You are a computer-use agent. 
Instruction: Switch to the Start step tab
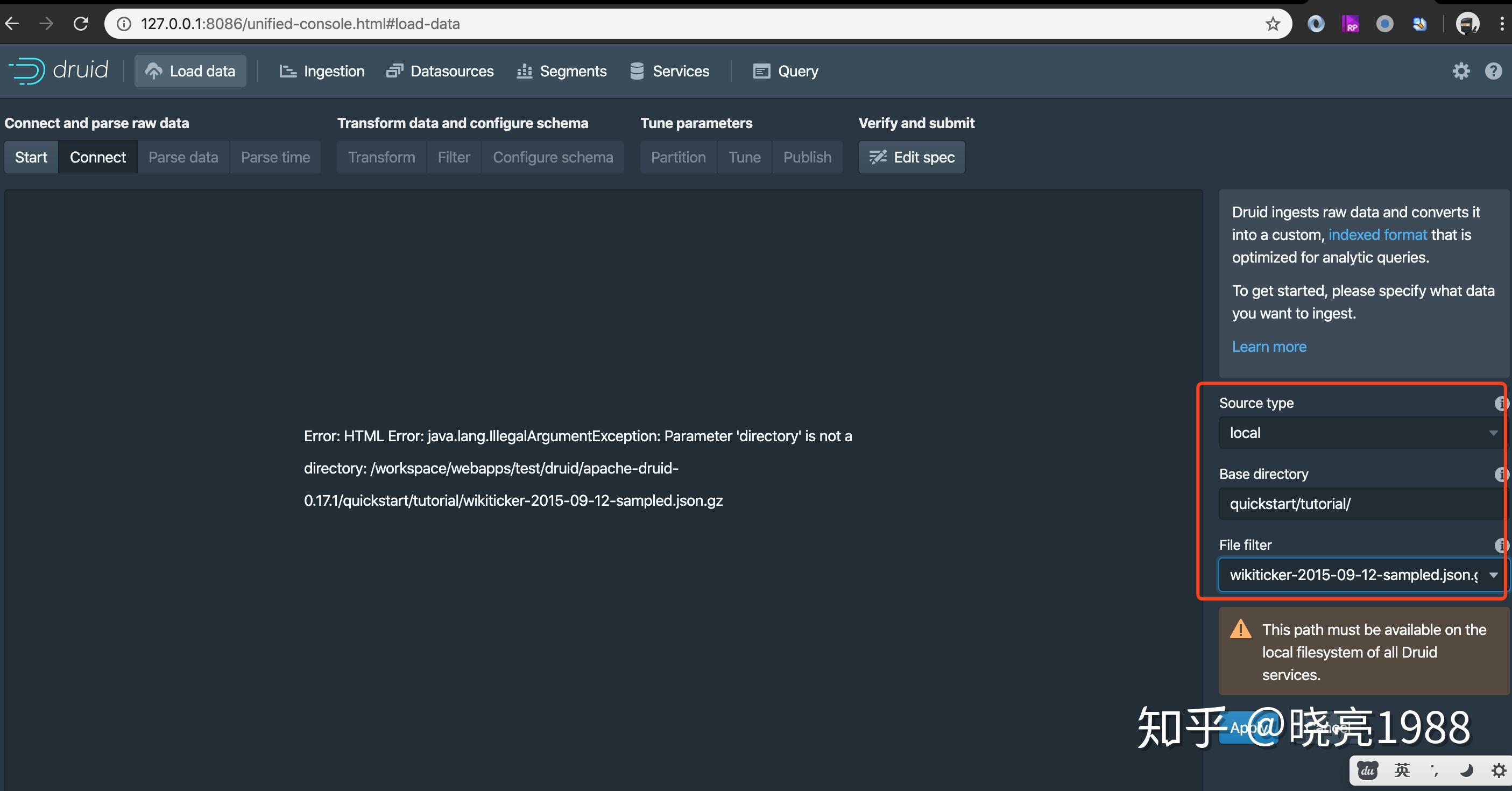[x=31, y=157]
